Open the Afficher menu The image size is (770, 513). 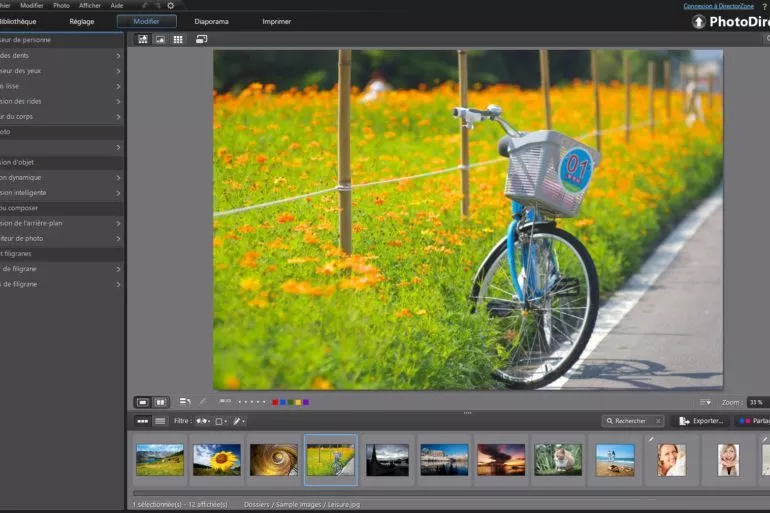(x=90, y=5)
